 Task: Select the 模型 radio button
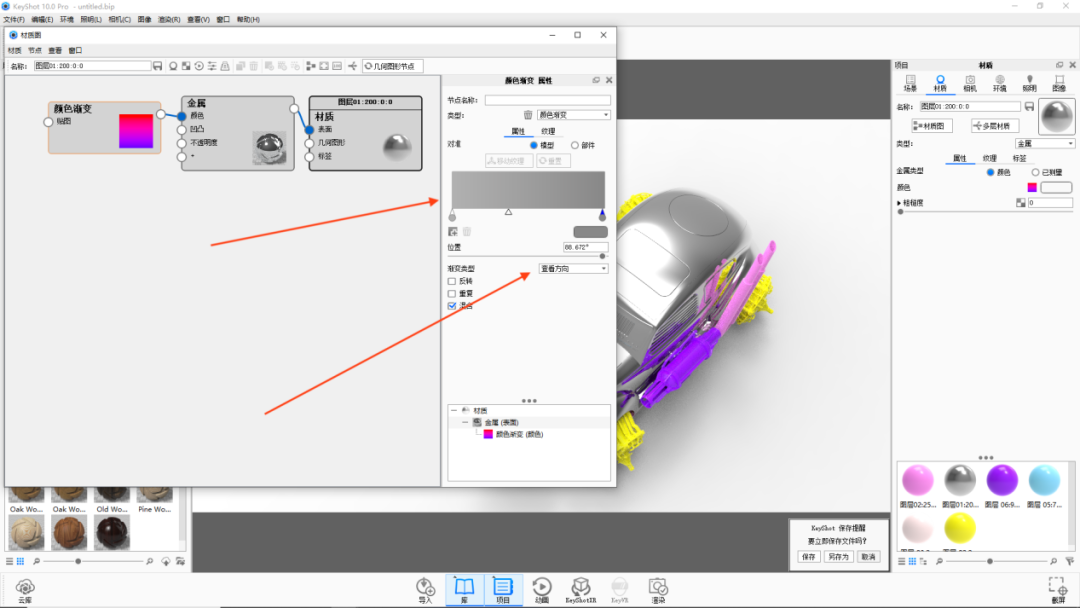[x=534, y=145]
